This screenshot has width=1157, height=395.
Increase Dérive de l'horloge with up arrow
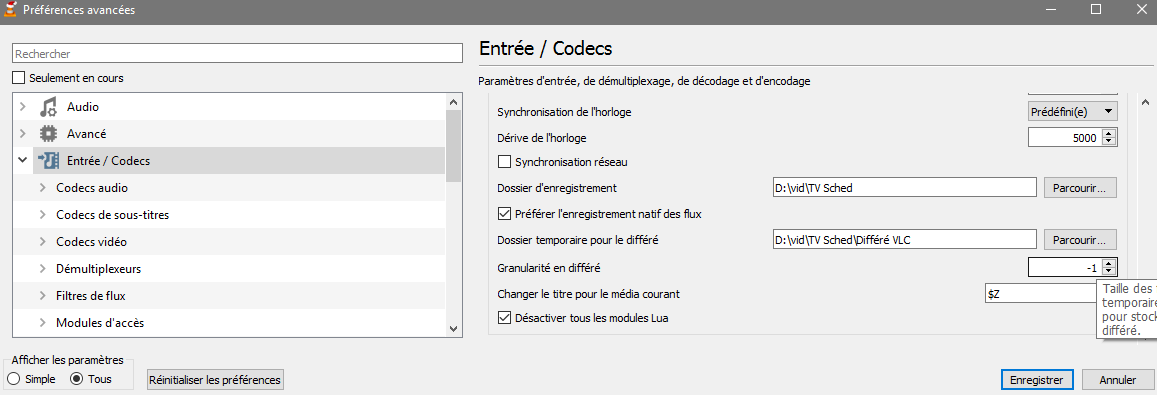(1109, 133)
